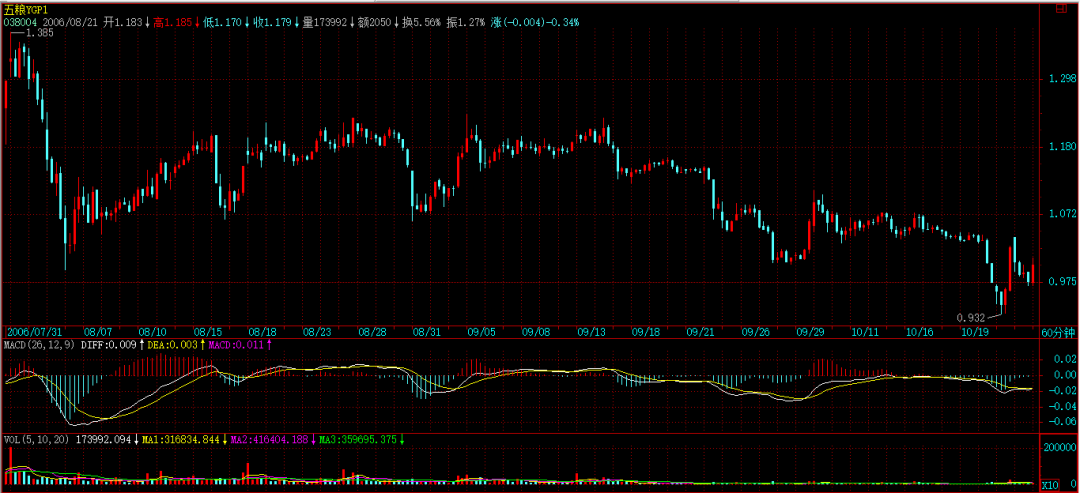Click the 10/11 date on time axis
The width and height of the screenshot is (1080, 493).
click(x=864, y=332)
